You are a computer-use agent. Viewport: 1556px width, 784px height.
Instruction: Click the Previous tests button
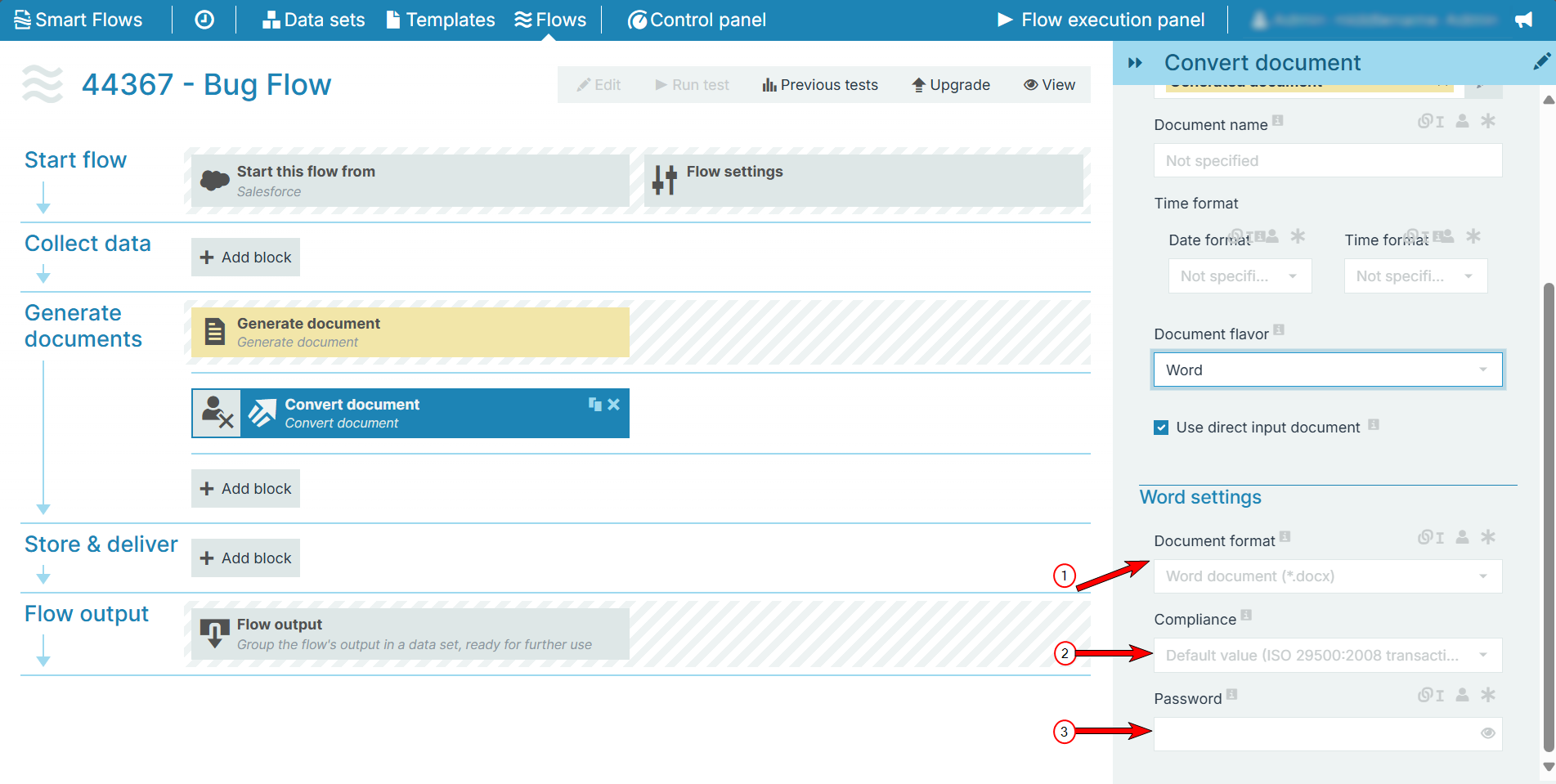pyautogui.click(x=820, y=85)
